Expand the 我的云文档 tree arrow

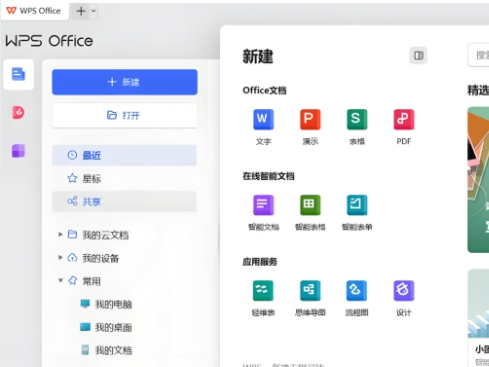pos(60,235)
